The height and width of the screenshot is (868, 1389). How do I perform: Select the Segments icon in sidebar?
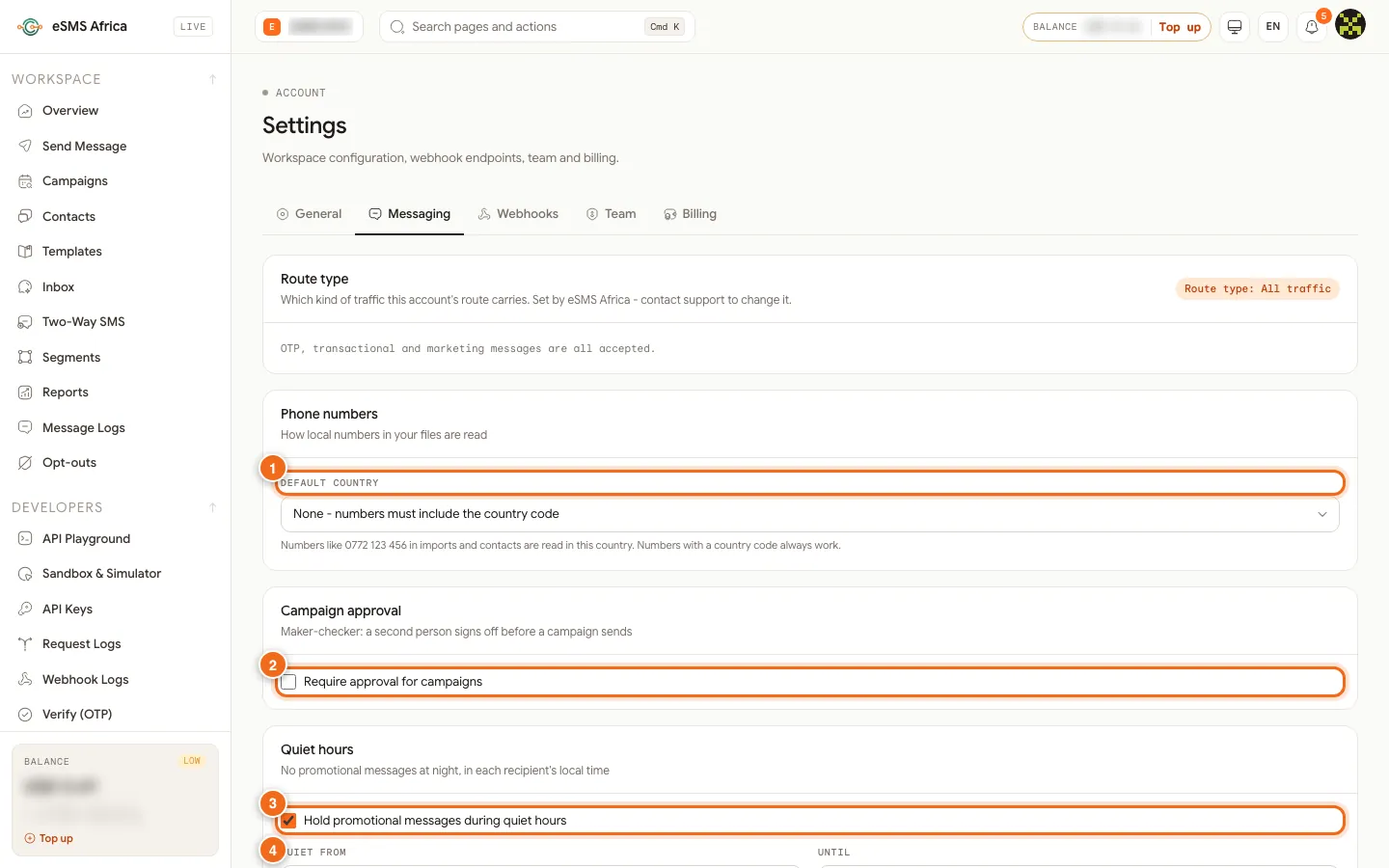point(25,357)
